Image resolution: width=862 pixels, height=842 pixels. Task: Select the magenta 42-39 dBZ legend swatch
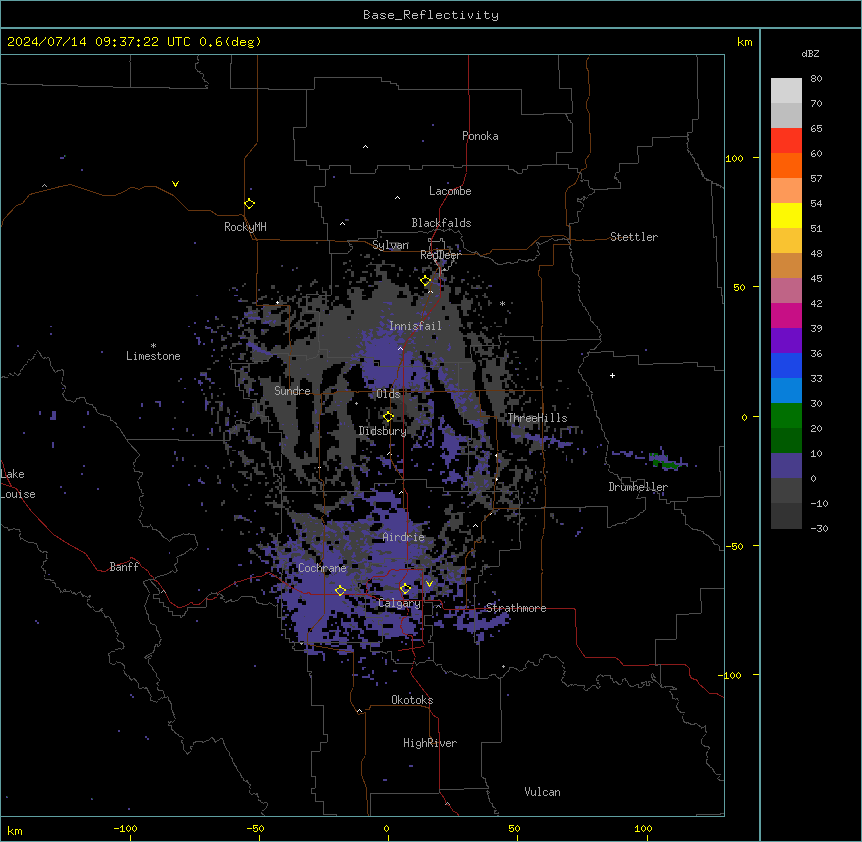[x=786, y=315]
